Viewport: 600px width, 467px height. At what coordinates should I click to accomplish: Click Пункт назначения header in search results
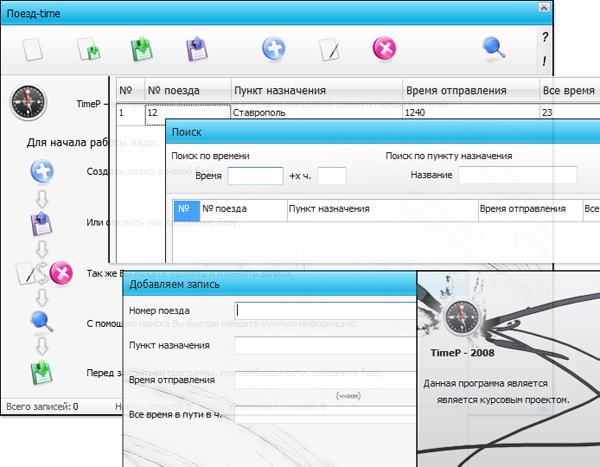(383, 210)
